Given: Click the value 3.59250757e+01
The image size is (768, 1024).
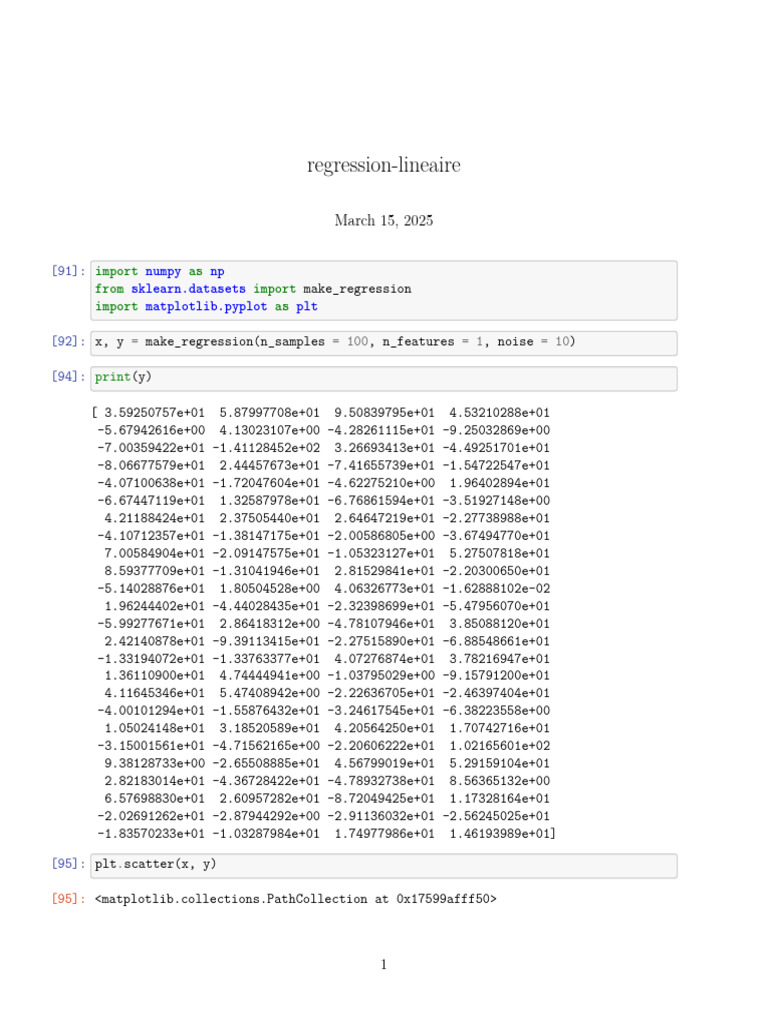Looking at the screenshot, I should pos(154,413).
